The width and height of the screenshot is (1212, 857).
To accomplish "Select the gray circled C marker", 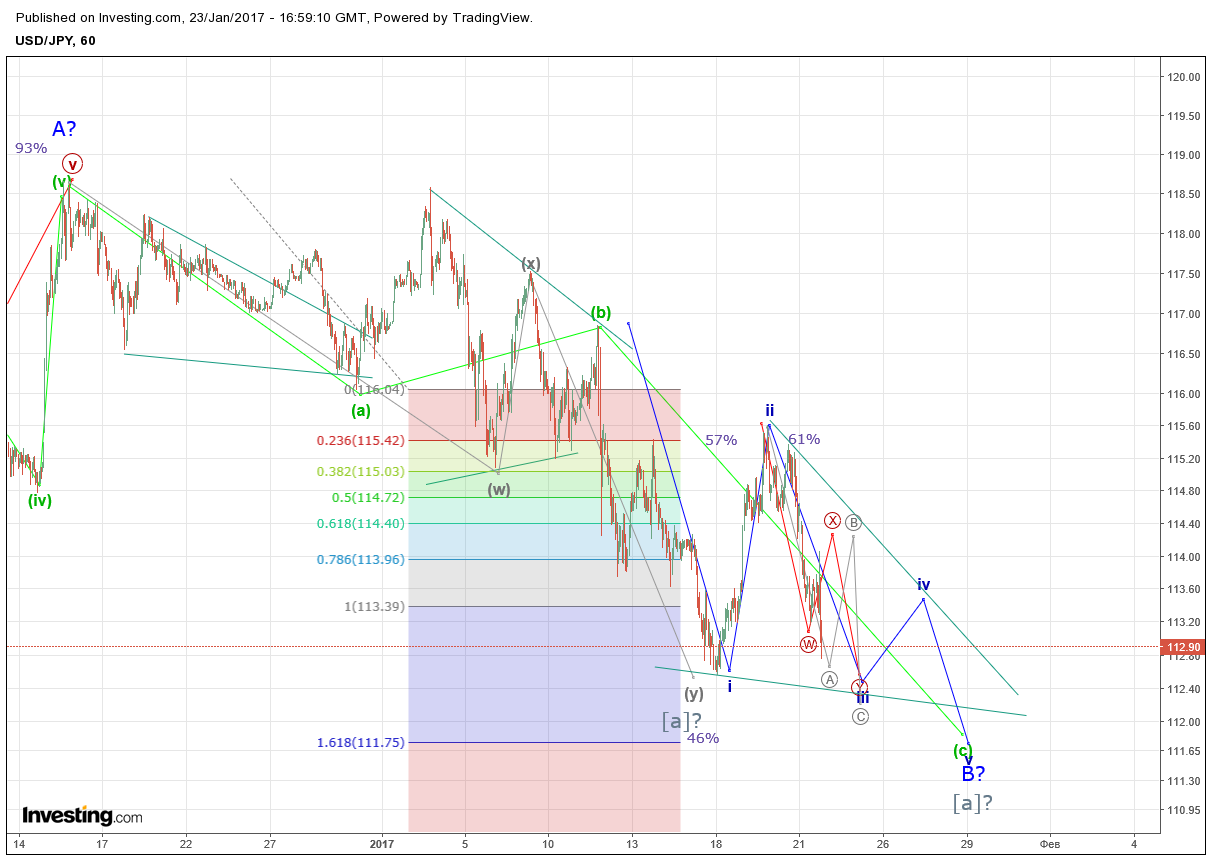I will (860, 716).
